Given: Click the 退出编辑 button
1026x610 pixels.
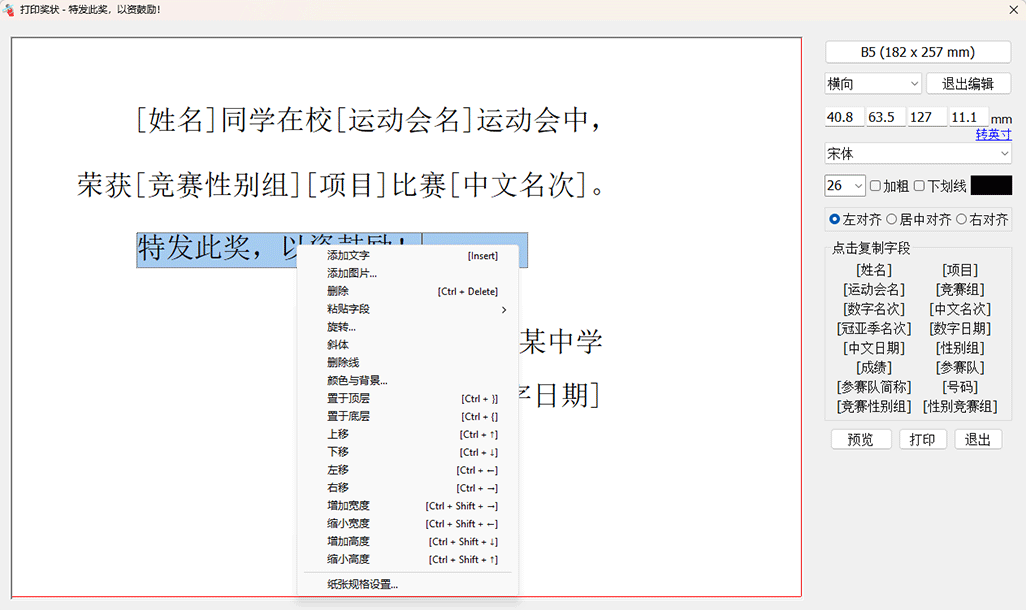Looking at the screenshot, I should (968, 84).
